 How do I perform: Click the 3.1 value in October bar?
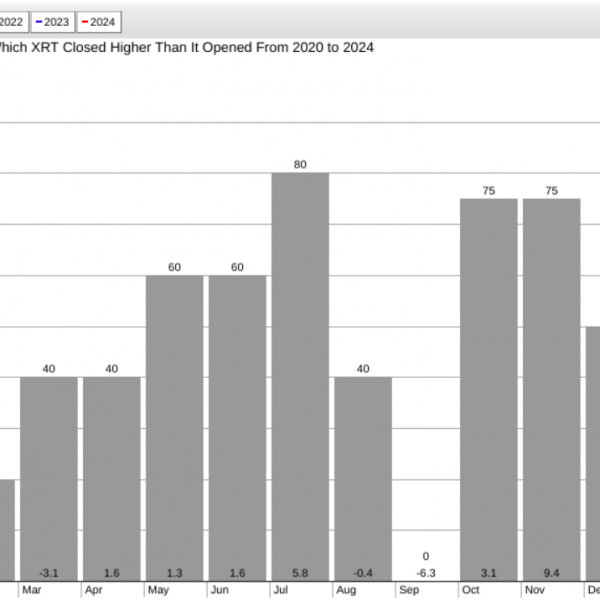[x=489, y=573]
